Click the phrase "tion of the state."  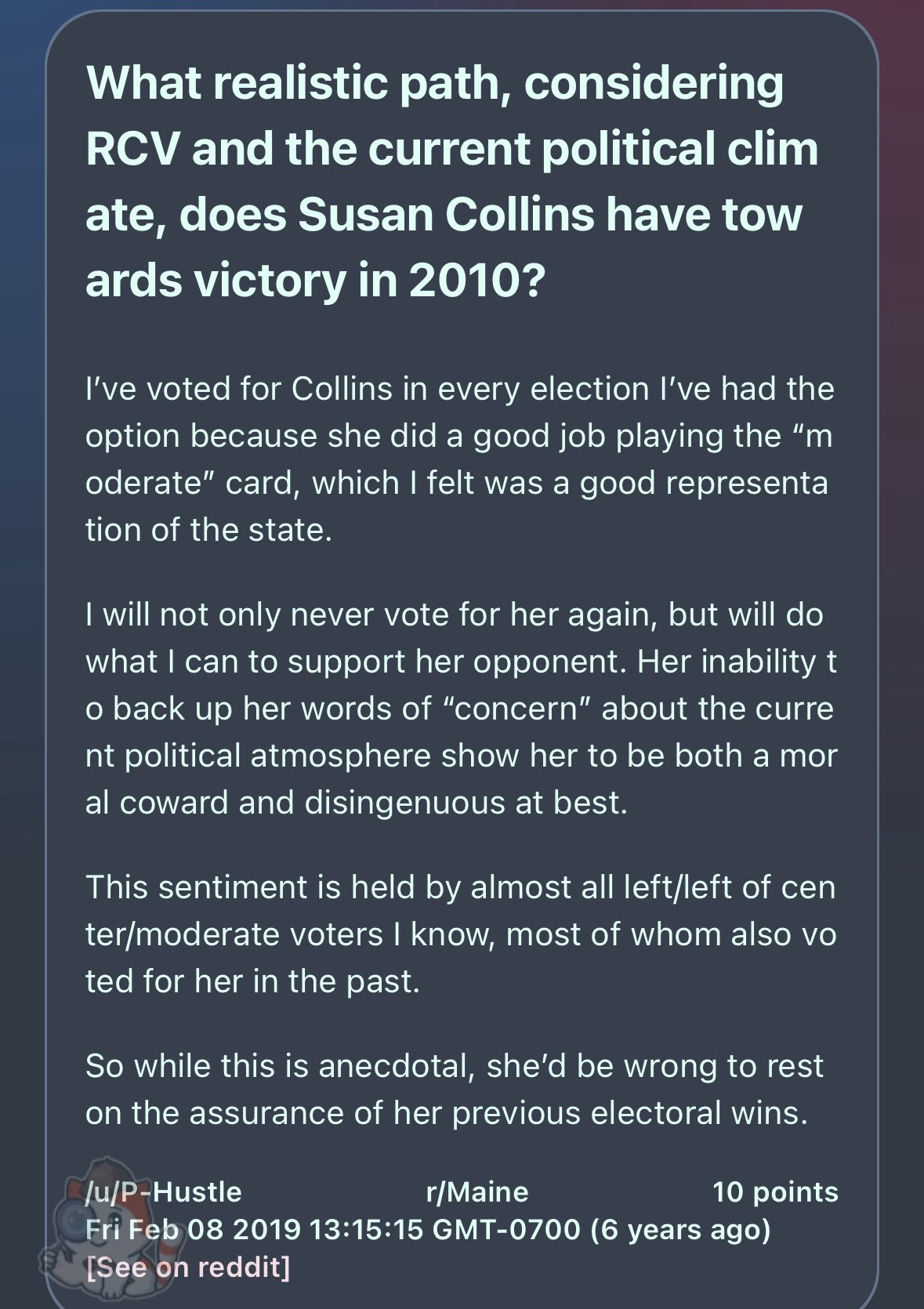point(209,530)
